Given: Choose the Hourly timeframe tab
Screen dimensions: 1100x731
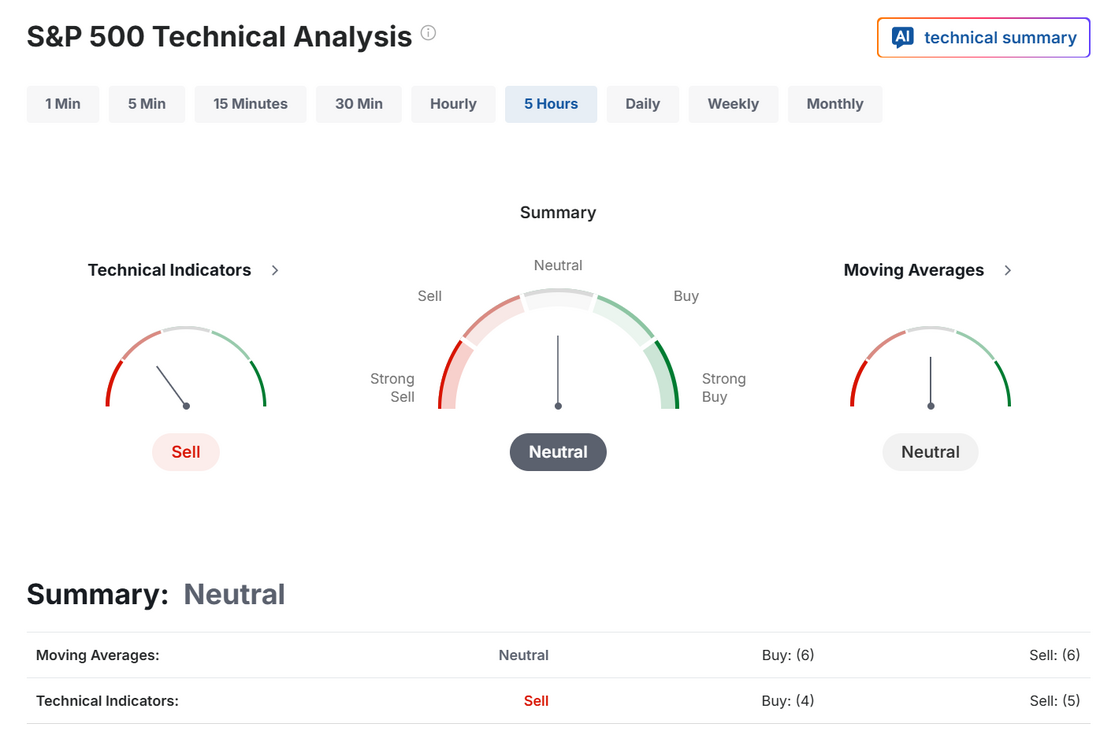Looking at the screenshot, I should click(453, 104).
